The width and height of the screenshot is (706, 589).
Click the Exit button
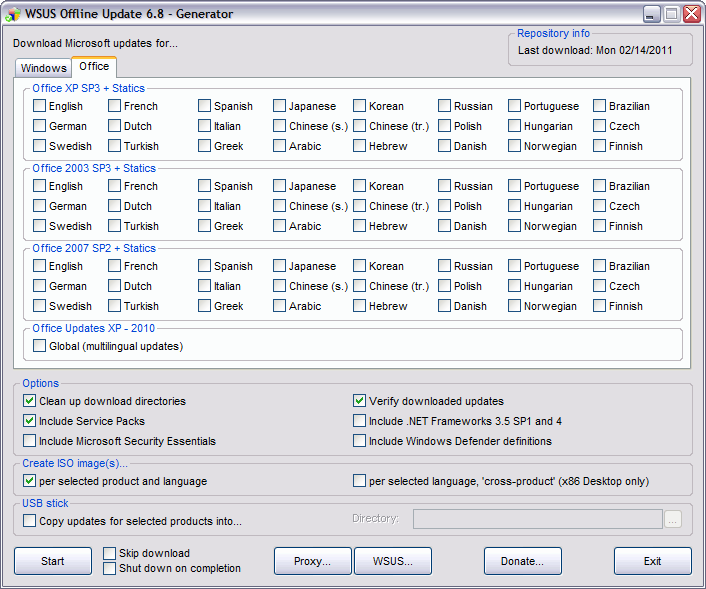(652, 561)
